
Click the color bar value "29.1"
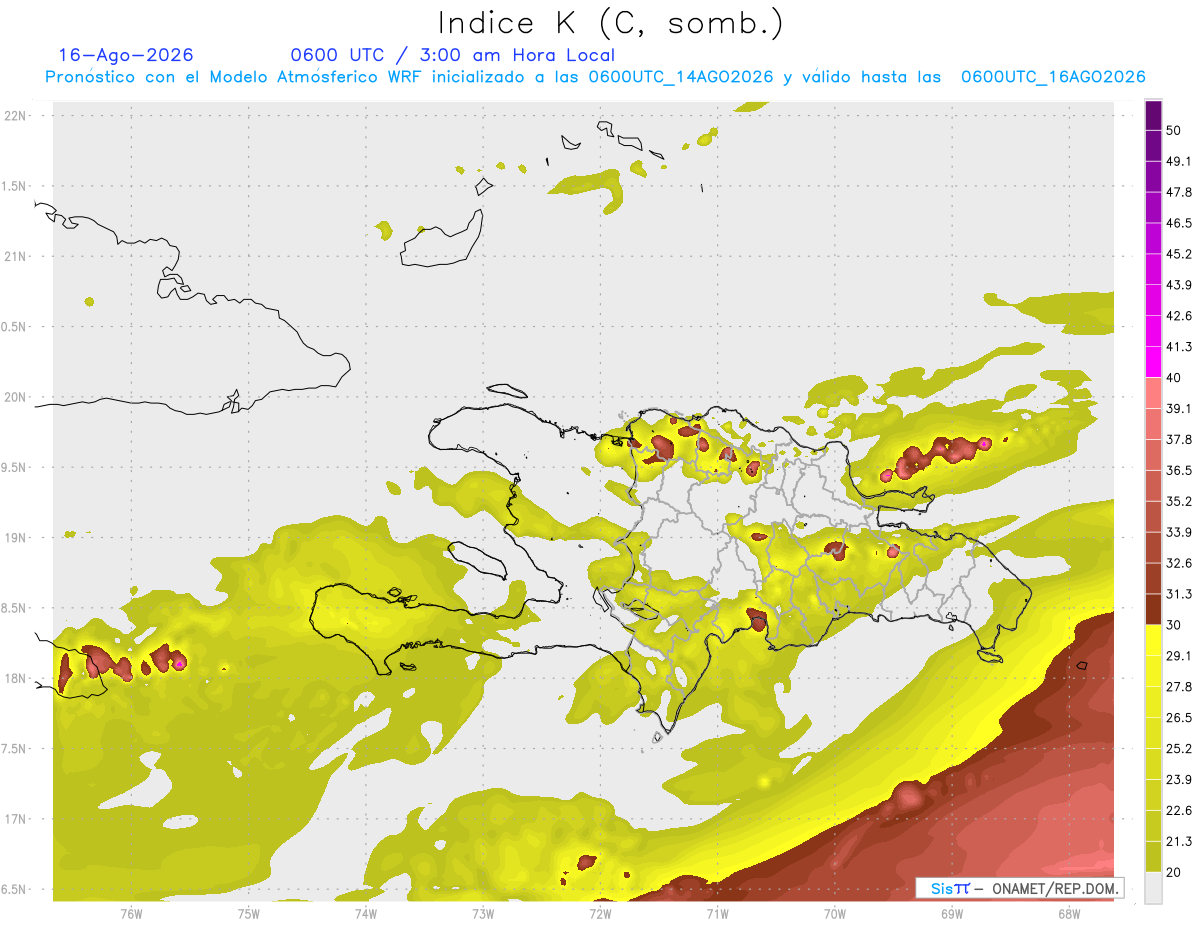(1179, 656)
